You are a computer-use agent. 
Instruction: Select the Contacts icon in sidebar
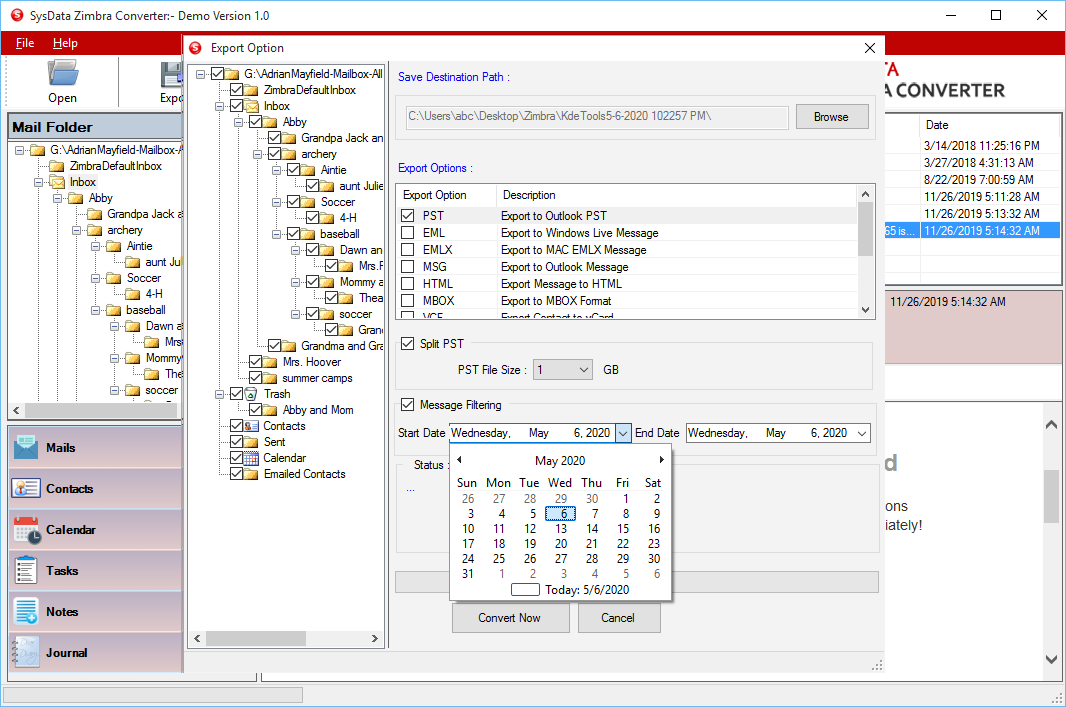pyautogui.click(x=26, y=489)
